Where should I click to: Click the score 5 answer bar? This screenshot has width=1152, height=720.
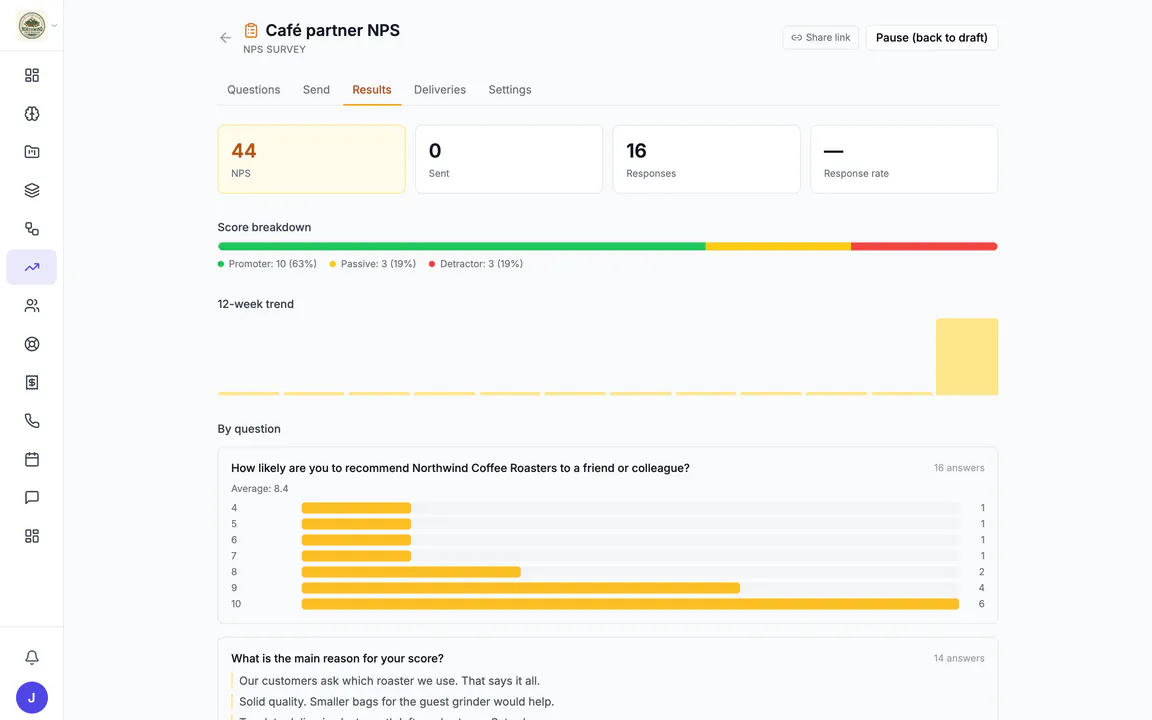[356, 524]
